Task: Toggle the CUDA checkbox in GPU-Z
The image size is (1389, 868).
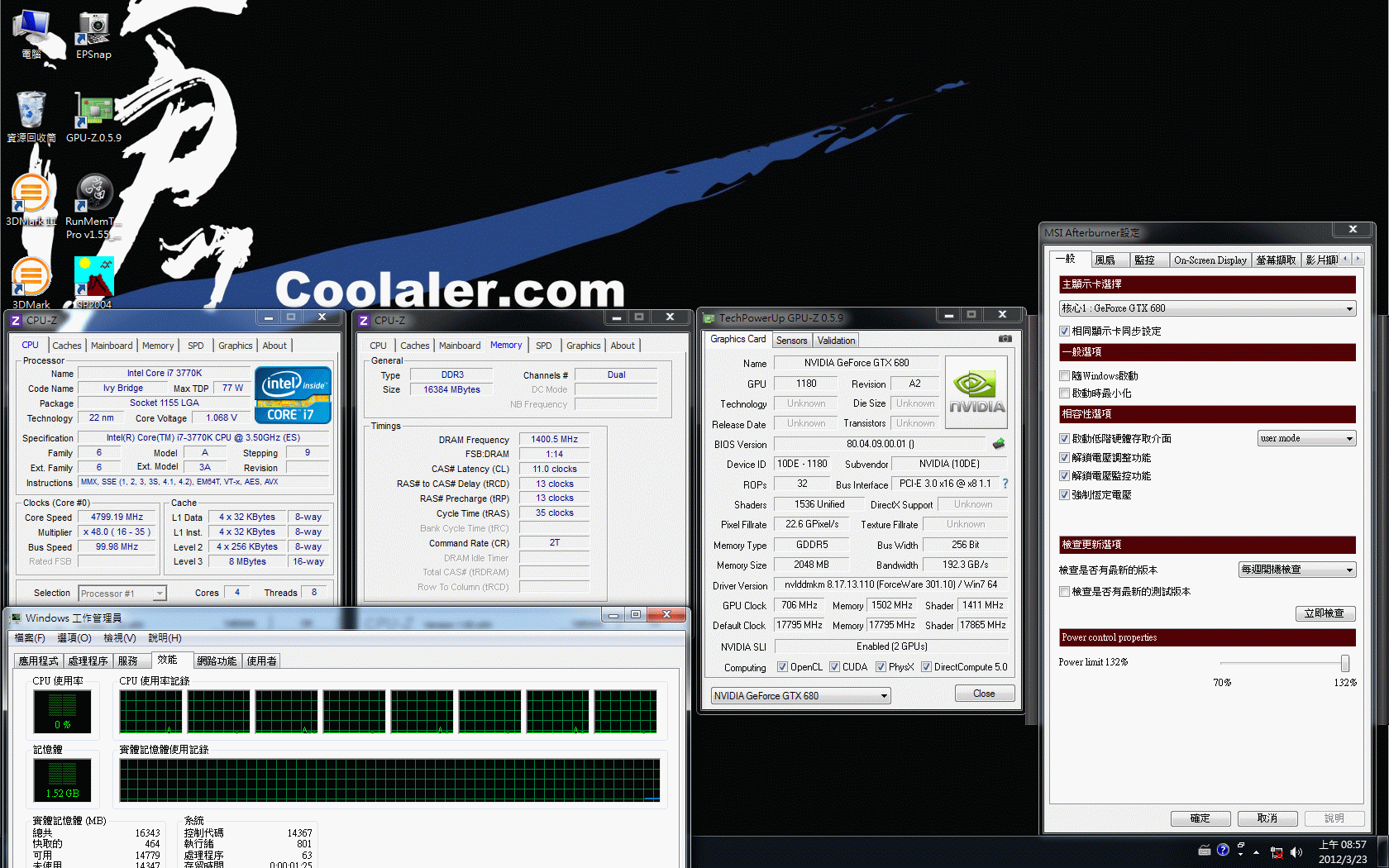Action: click(834, 667)
